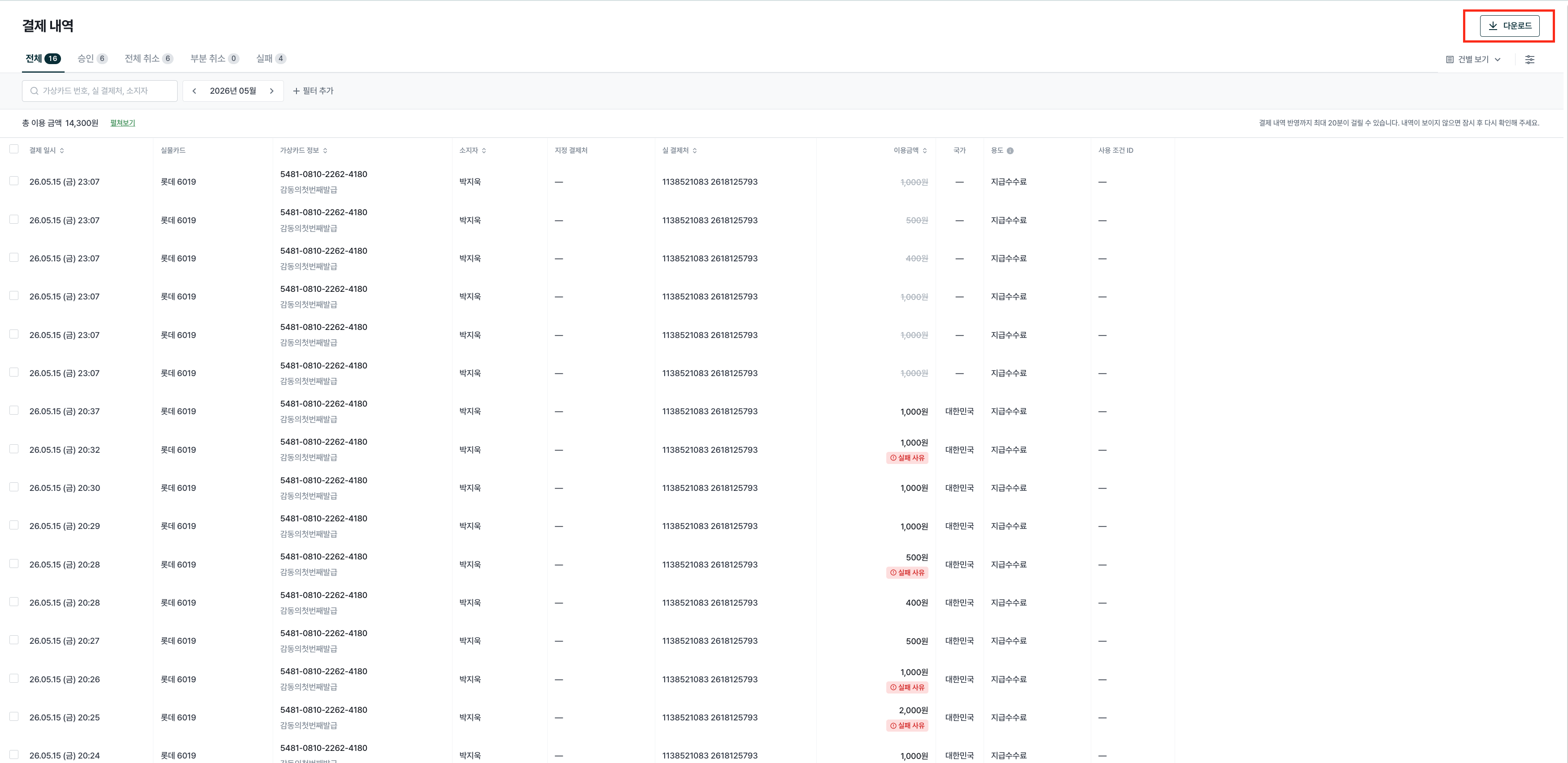Click 감동의첫번째발급 label in 20:26 row
This screenshot has width=1568, height=763.
(x=309, y=687)
